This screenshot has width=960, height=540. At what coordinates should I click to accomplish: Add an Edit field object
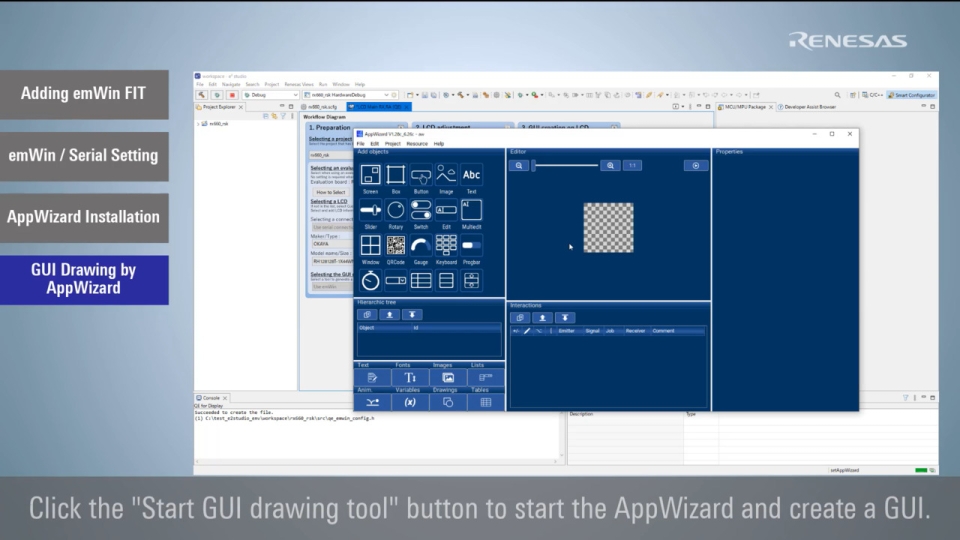pos(446,210)
